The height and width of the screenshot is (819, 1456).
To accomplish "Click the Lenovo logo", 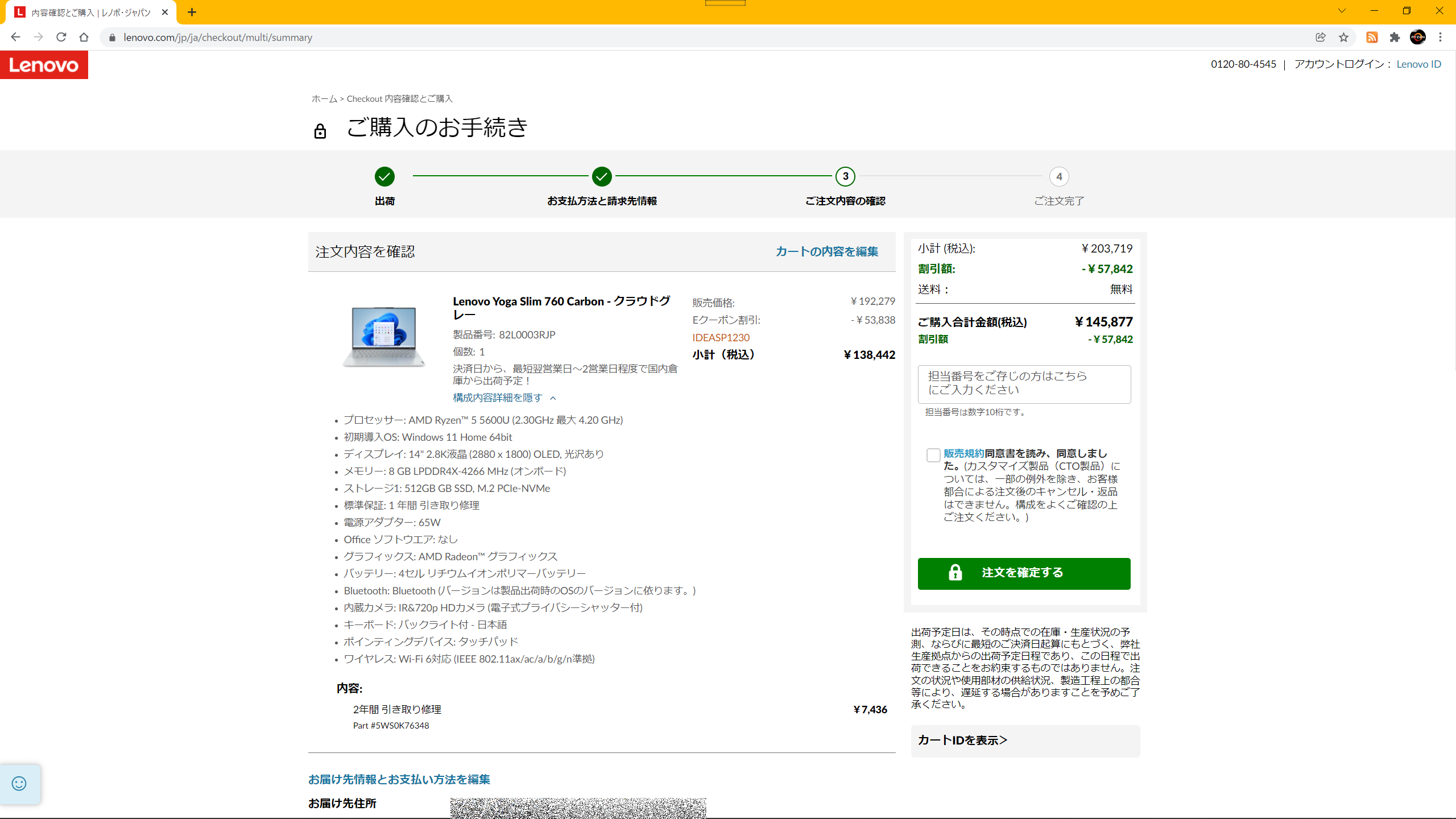I will click(44, 65).
